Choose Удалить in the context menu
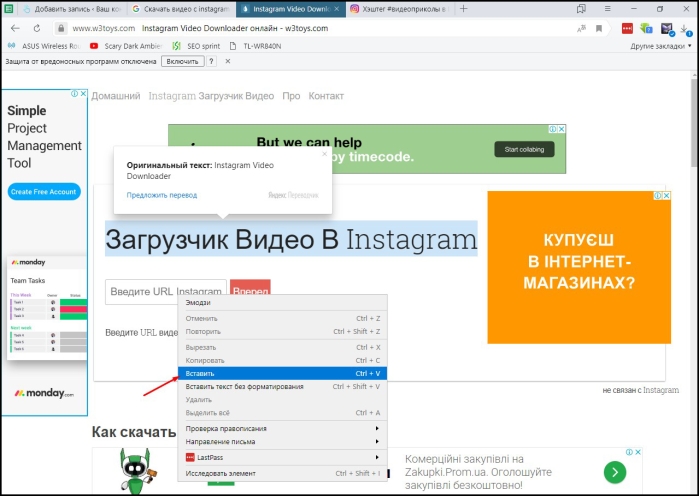 [x=282, y=400]
